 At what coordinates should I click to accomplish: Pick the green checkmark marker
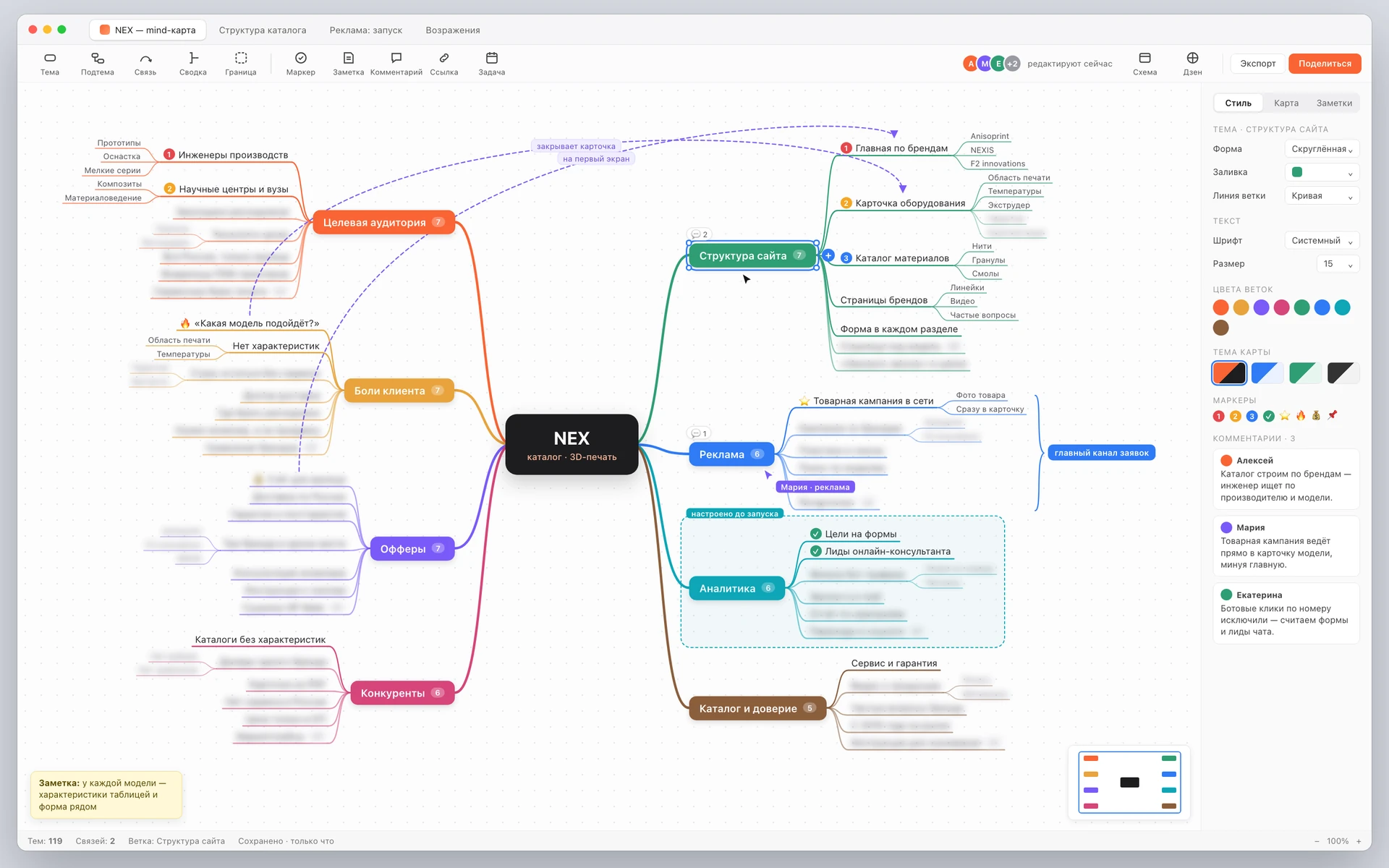tap(1268, 416)
